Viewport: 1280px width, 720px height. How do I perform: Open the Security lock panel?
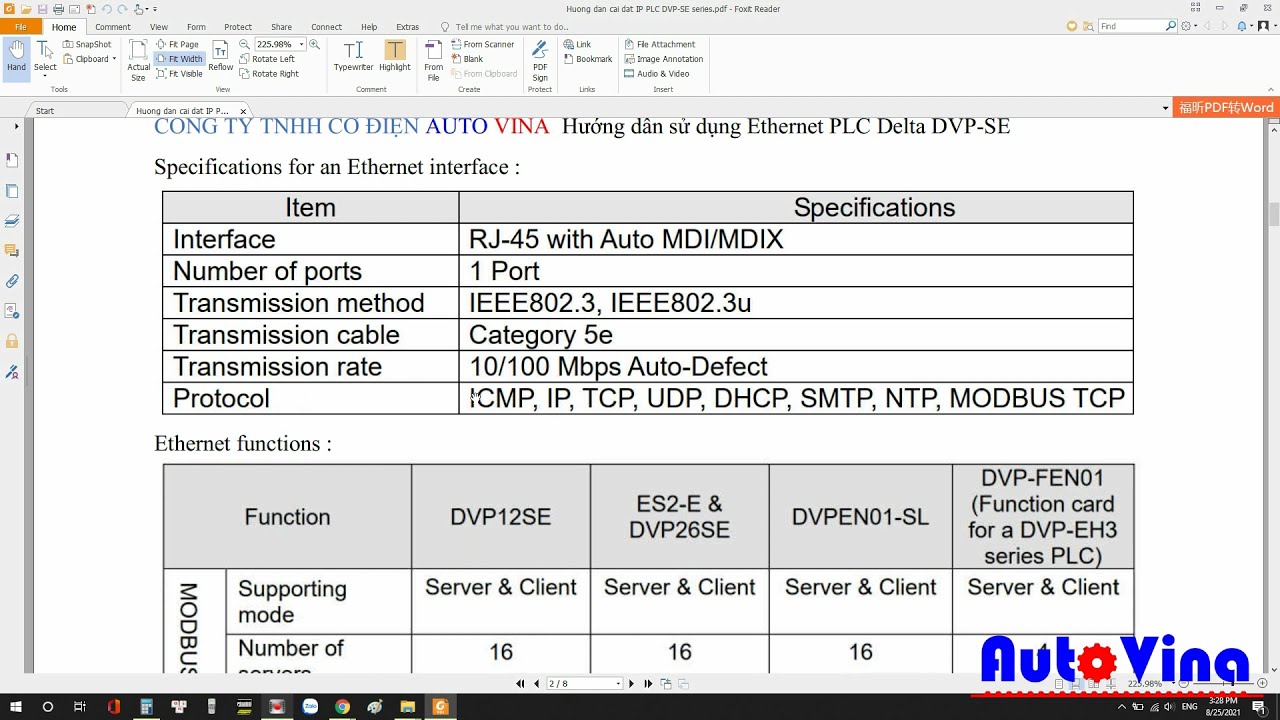(12, 341)
